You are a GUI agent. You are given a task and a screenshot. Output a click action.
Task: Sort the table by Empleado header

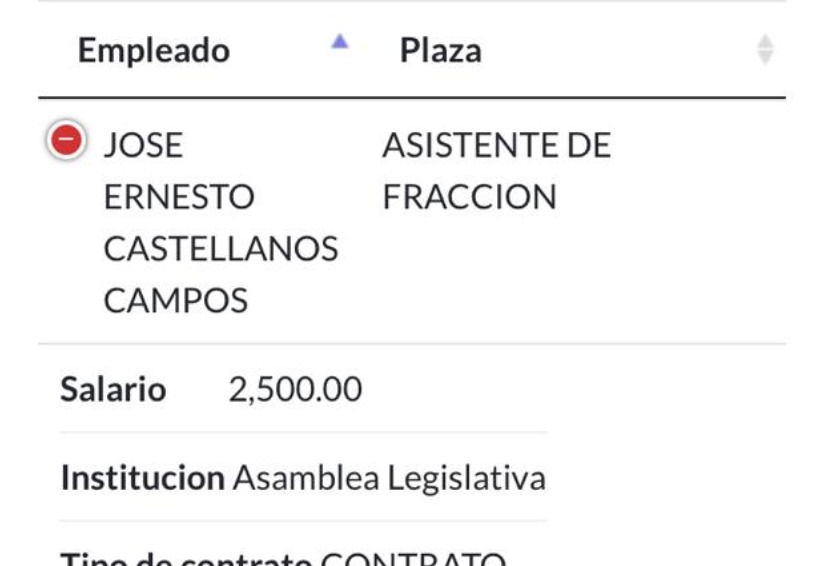coord(154,50)
